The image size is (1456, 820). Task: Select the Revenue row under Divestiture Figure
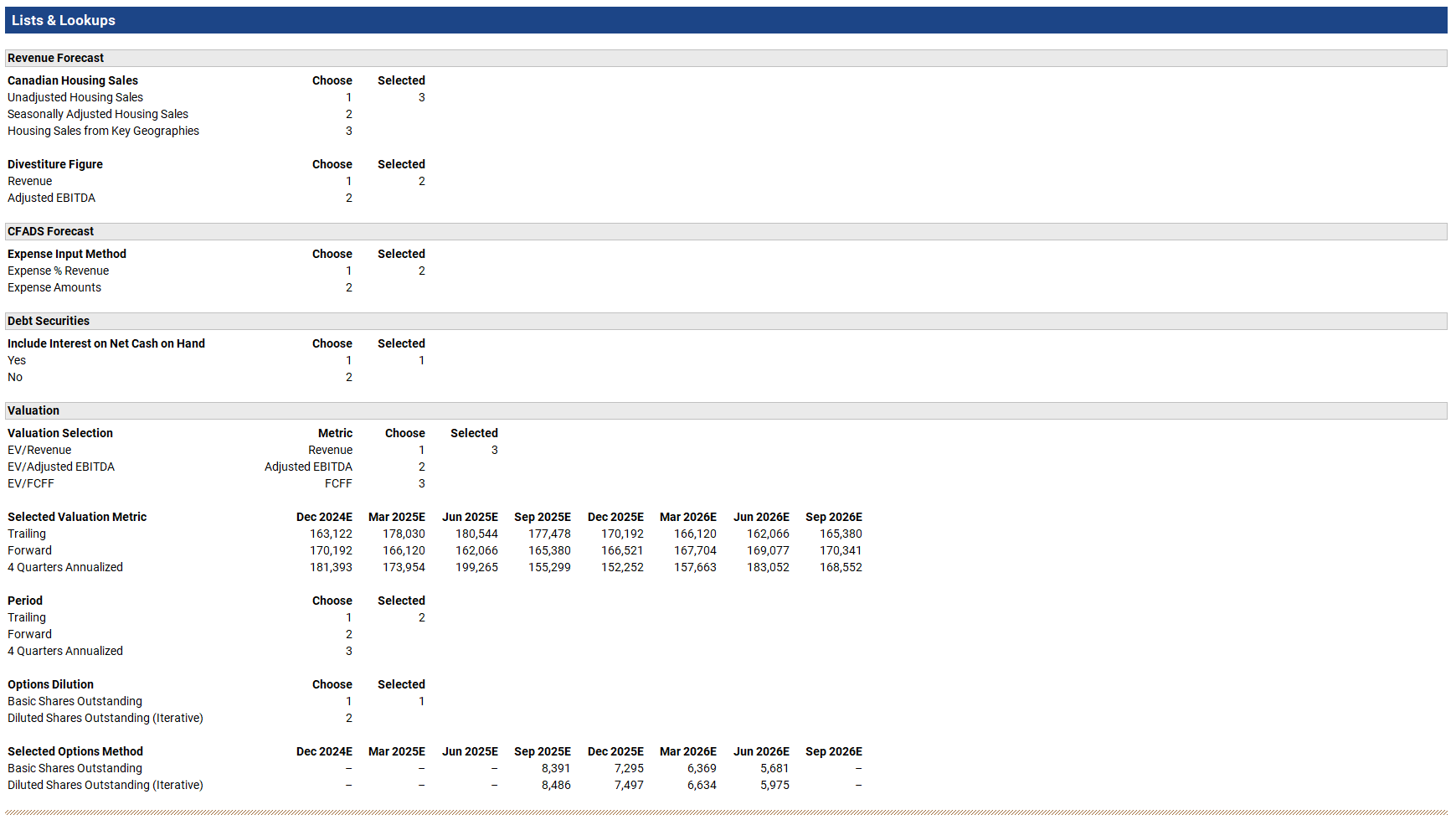(30, 181)
